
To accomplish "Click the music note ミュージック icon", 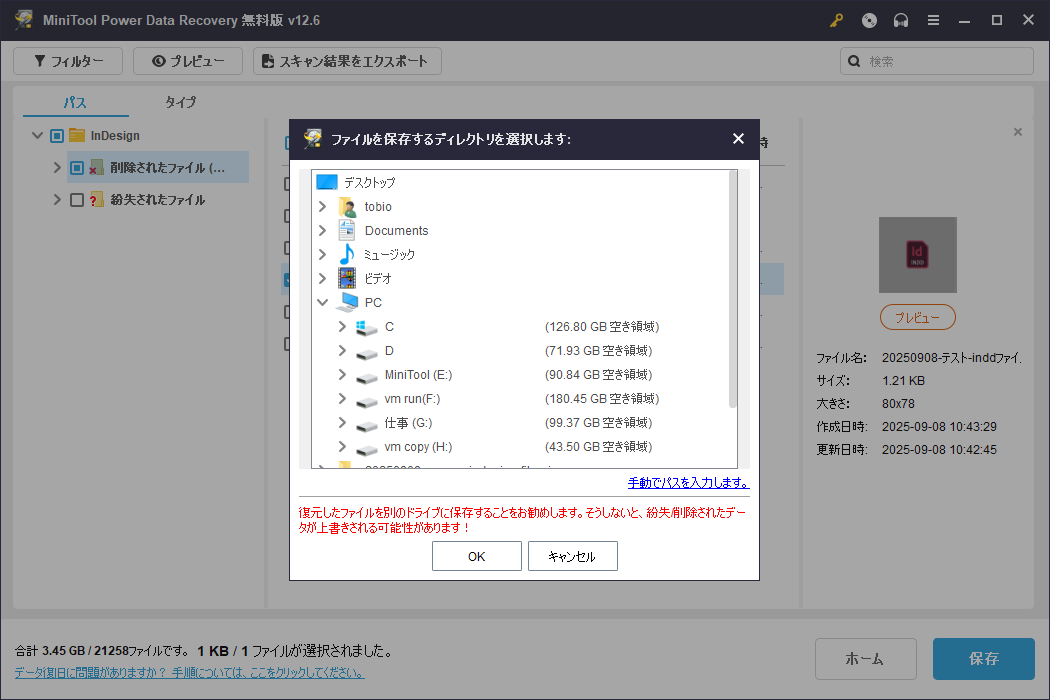I will tap(347, 255).
